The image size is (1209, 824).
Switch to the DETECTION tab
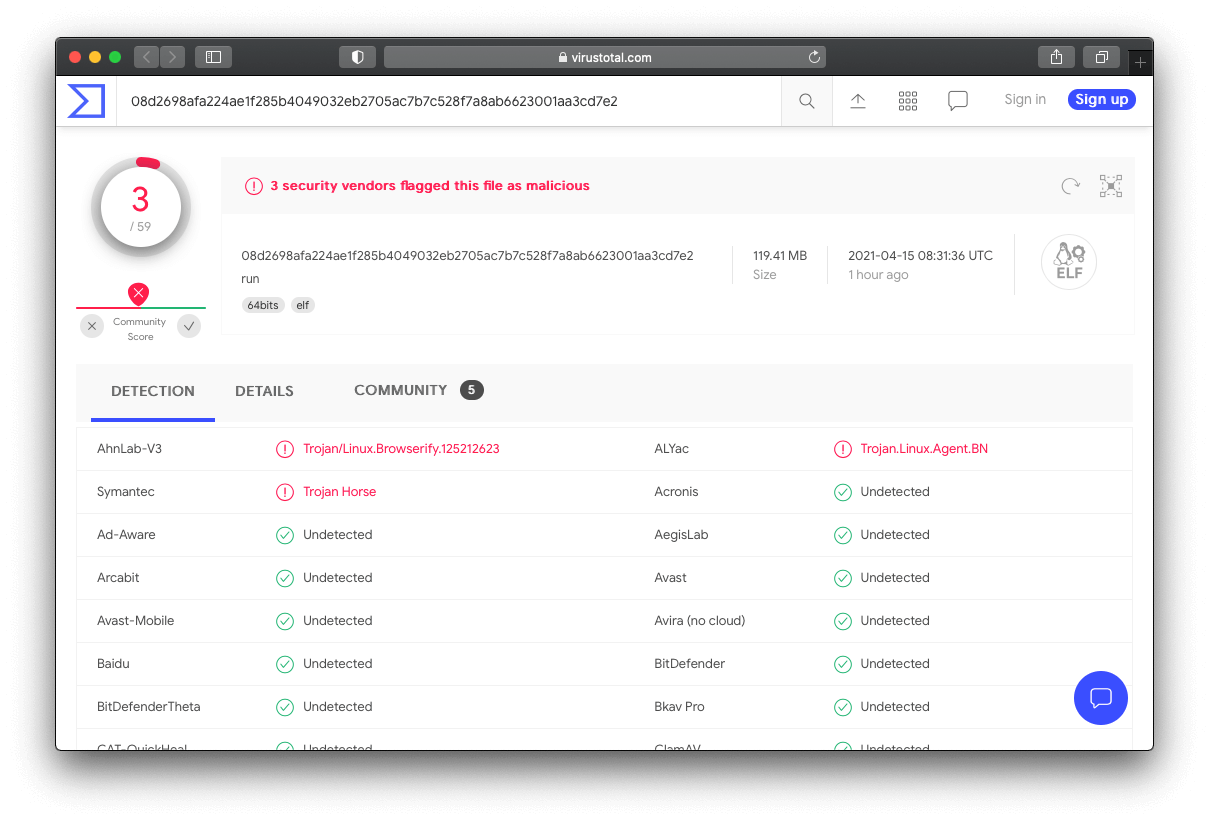(x=153, y=391)
